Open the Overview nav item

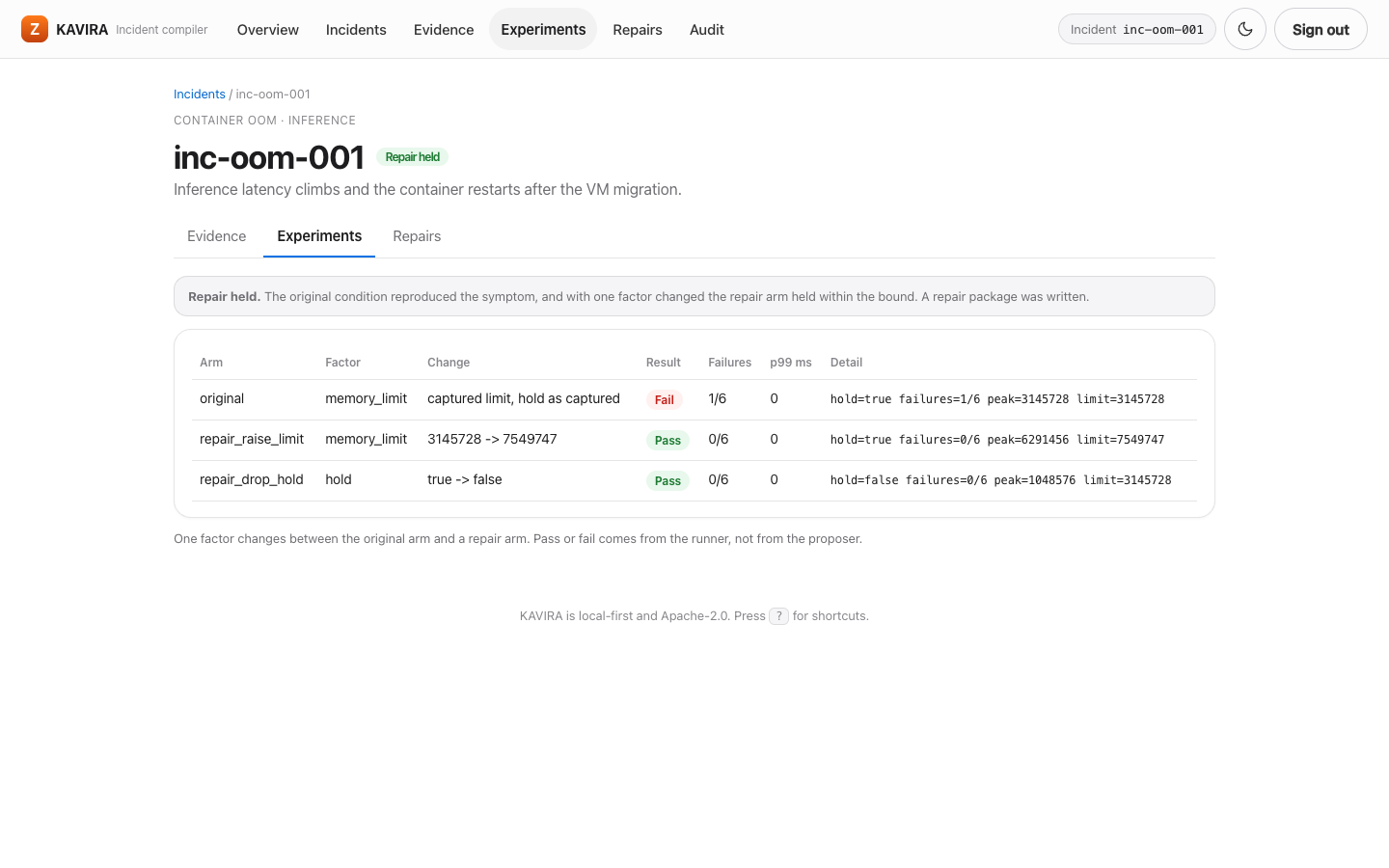268,29
